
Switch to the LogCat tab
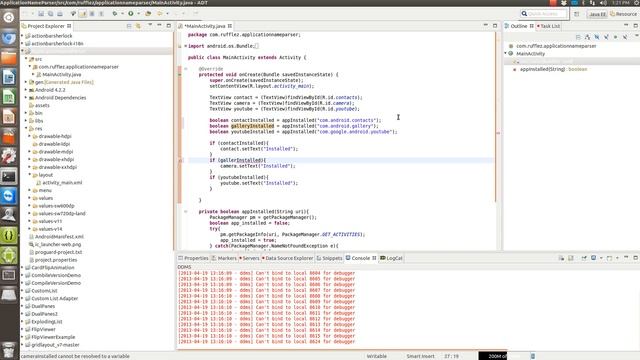[391, 258]
